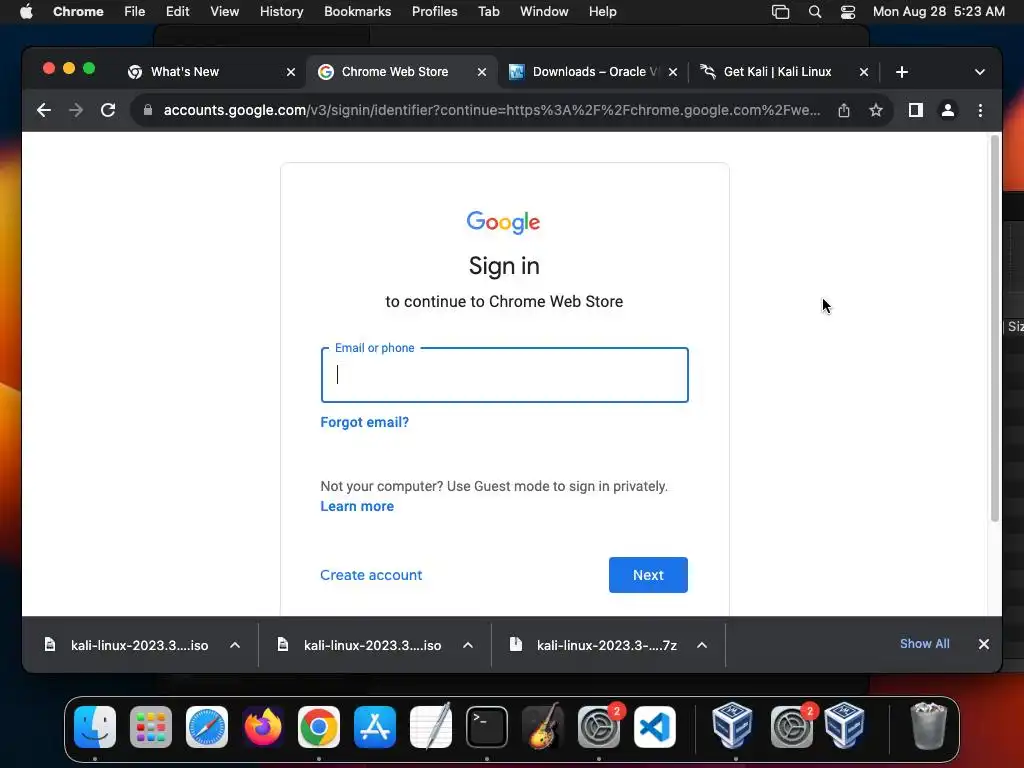Open the Chrome application menu
Screen dimensions: 1024x768
click(78, 12)
